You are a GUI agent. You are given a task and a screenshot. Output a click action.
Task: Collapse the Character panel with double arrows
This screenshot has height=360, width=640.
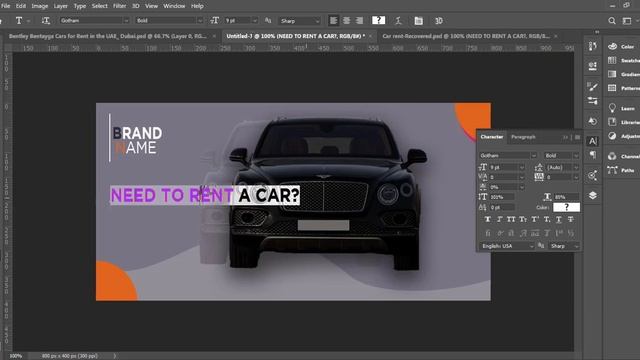(565, 137)
